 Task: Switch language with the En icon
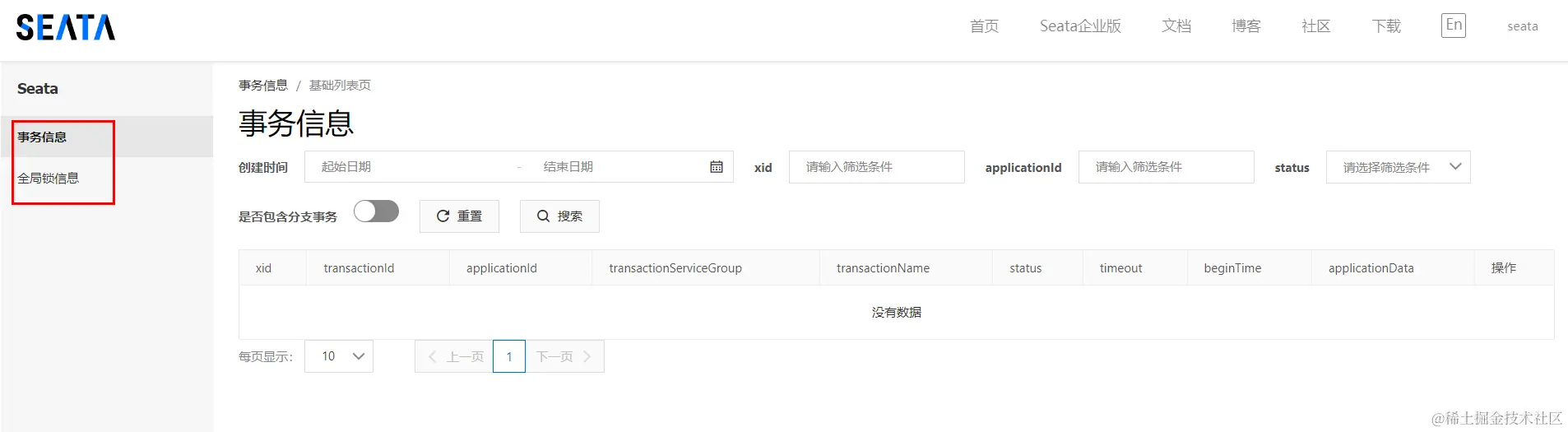click(x=1454, y=26)
